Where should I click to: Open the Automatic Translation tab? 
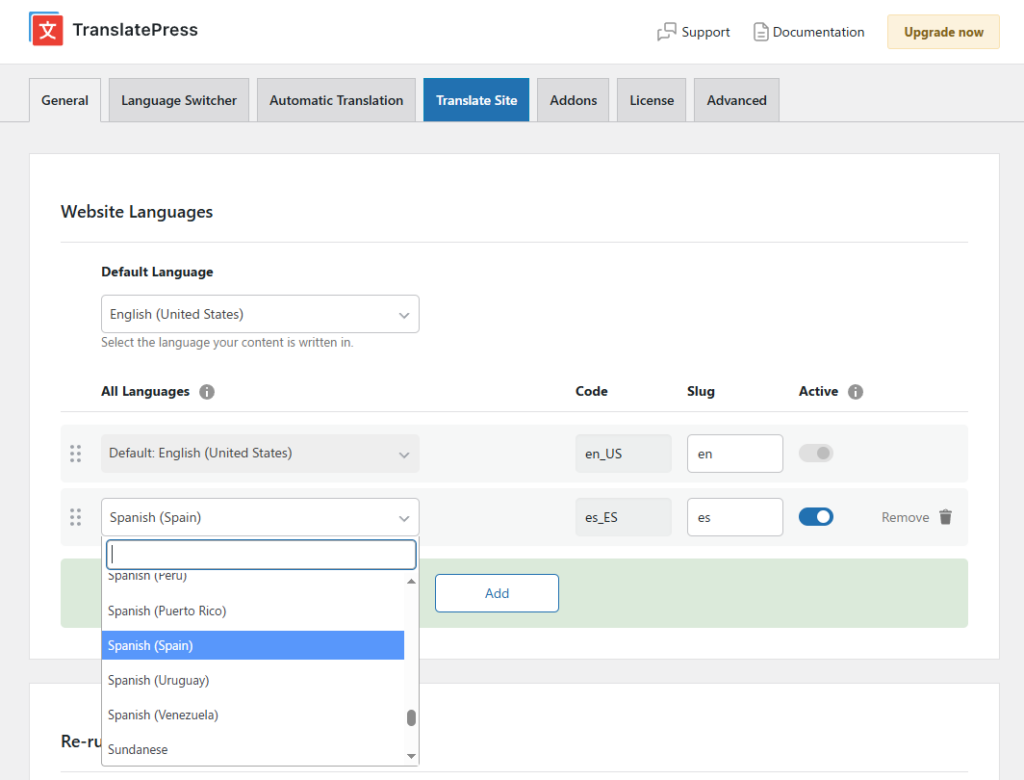tap(336, 99)
